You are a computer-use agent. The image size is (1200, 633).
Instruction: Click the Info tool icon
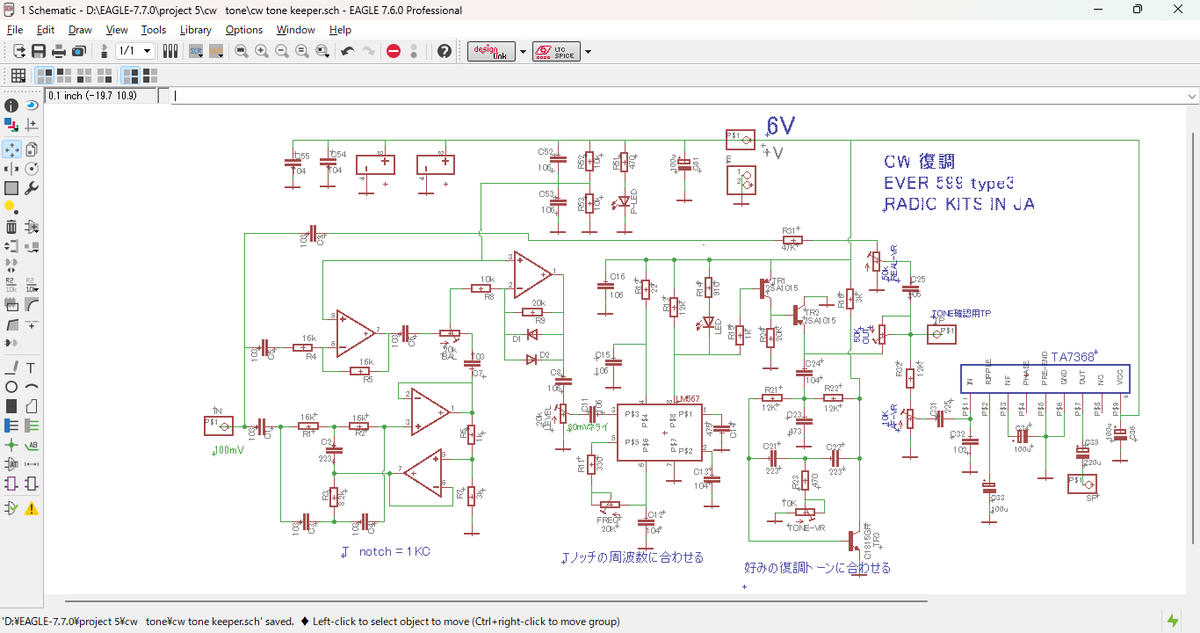[11, 105]
